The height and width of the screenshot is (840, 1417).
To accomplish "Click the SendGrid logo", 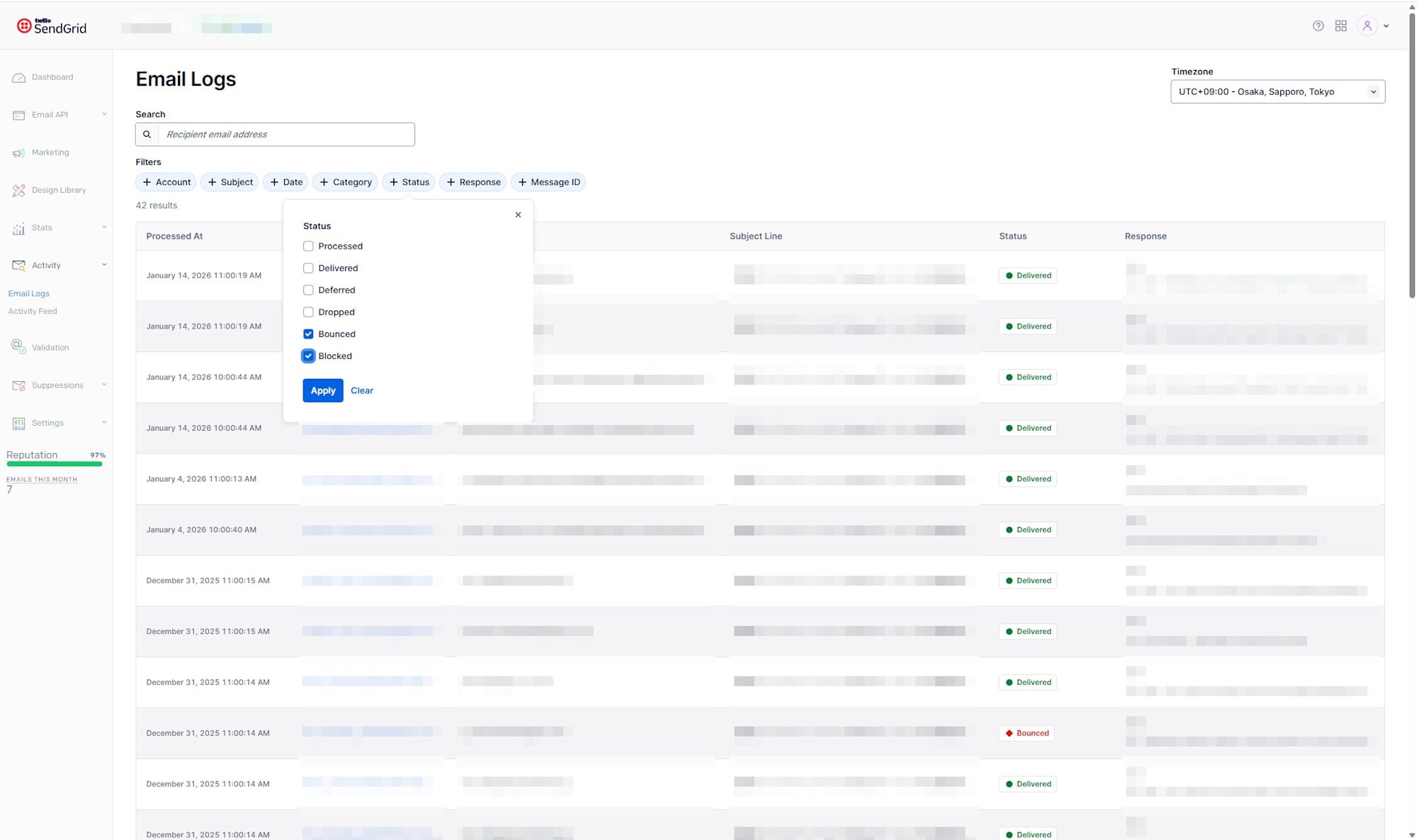I will pos(50,25).
